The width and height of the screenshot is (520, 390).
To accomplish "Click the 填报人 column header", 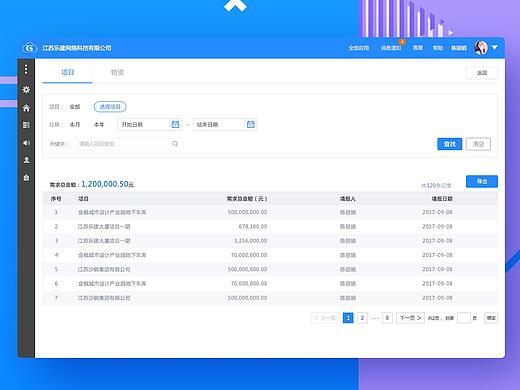I will click(x=348, y=199).
